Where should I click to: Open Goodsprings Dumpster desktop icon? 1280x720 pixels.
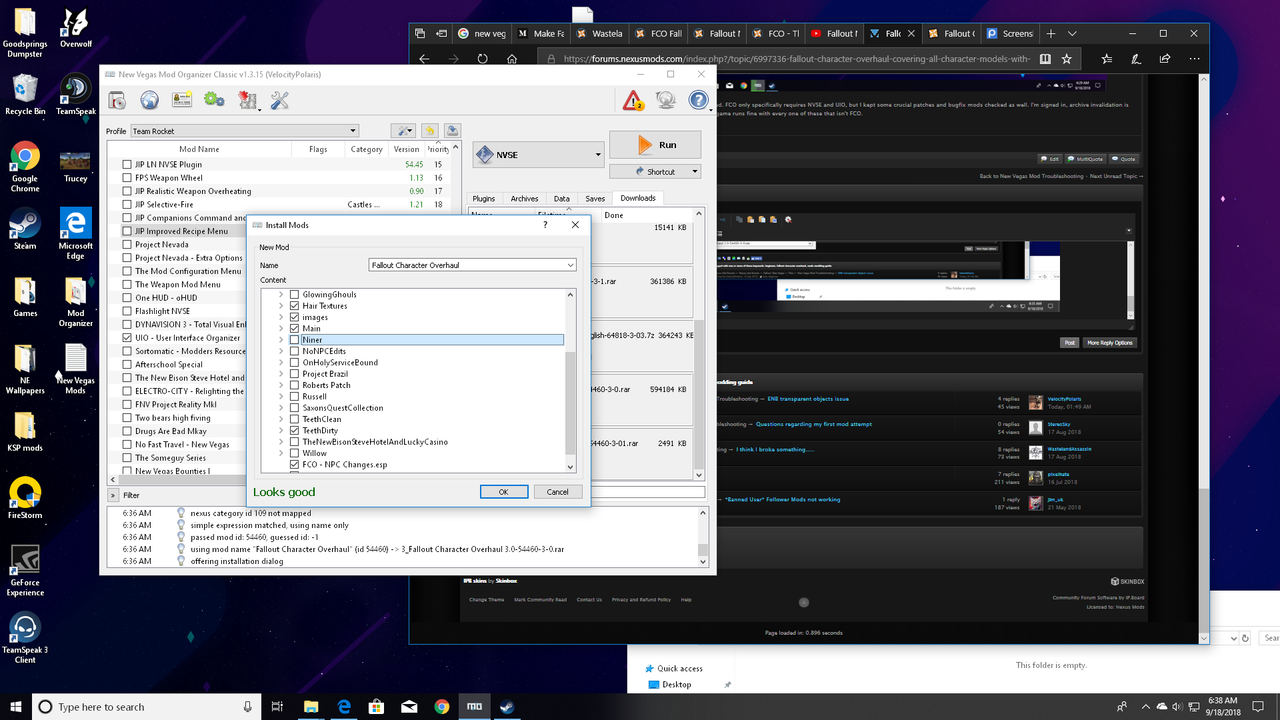click(x=25, y=33)
